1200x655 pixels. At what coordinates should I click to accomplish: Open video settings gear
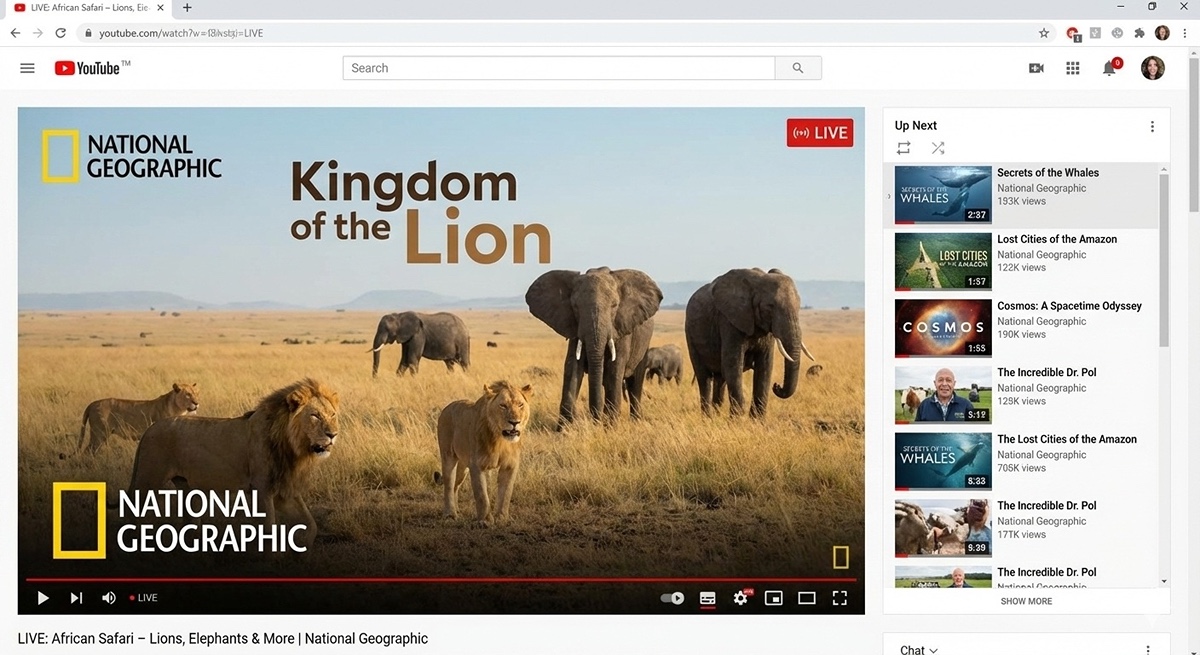tap(740, 598)
